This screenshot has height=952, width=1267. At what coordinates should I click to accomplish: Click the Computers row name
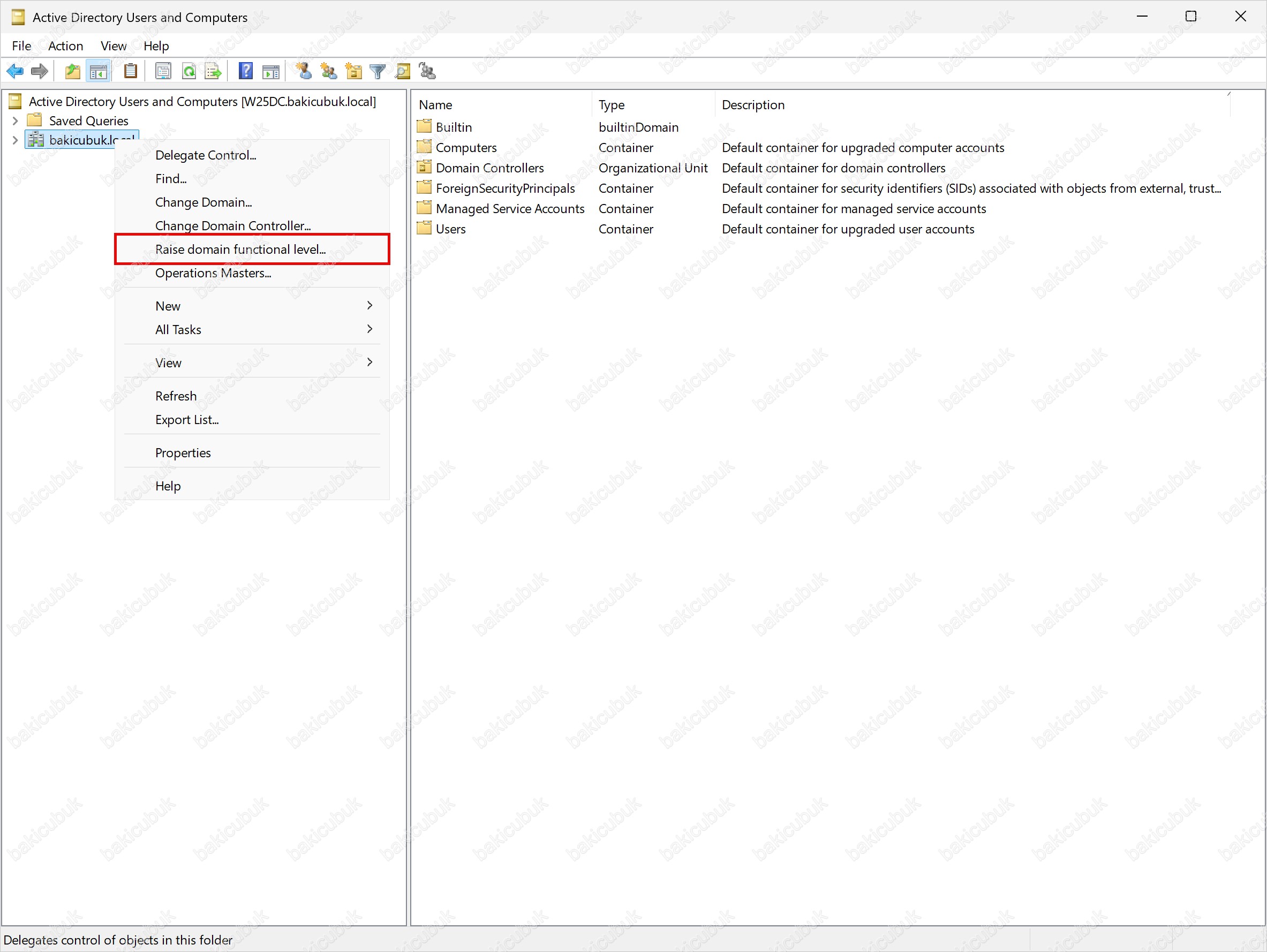point(466,148)
